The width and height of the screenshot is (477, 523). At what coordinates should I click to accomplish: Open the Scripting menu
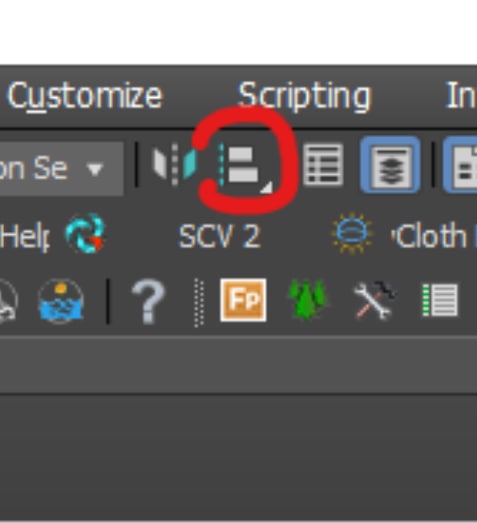click(x=305, y=96)
